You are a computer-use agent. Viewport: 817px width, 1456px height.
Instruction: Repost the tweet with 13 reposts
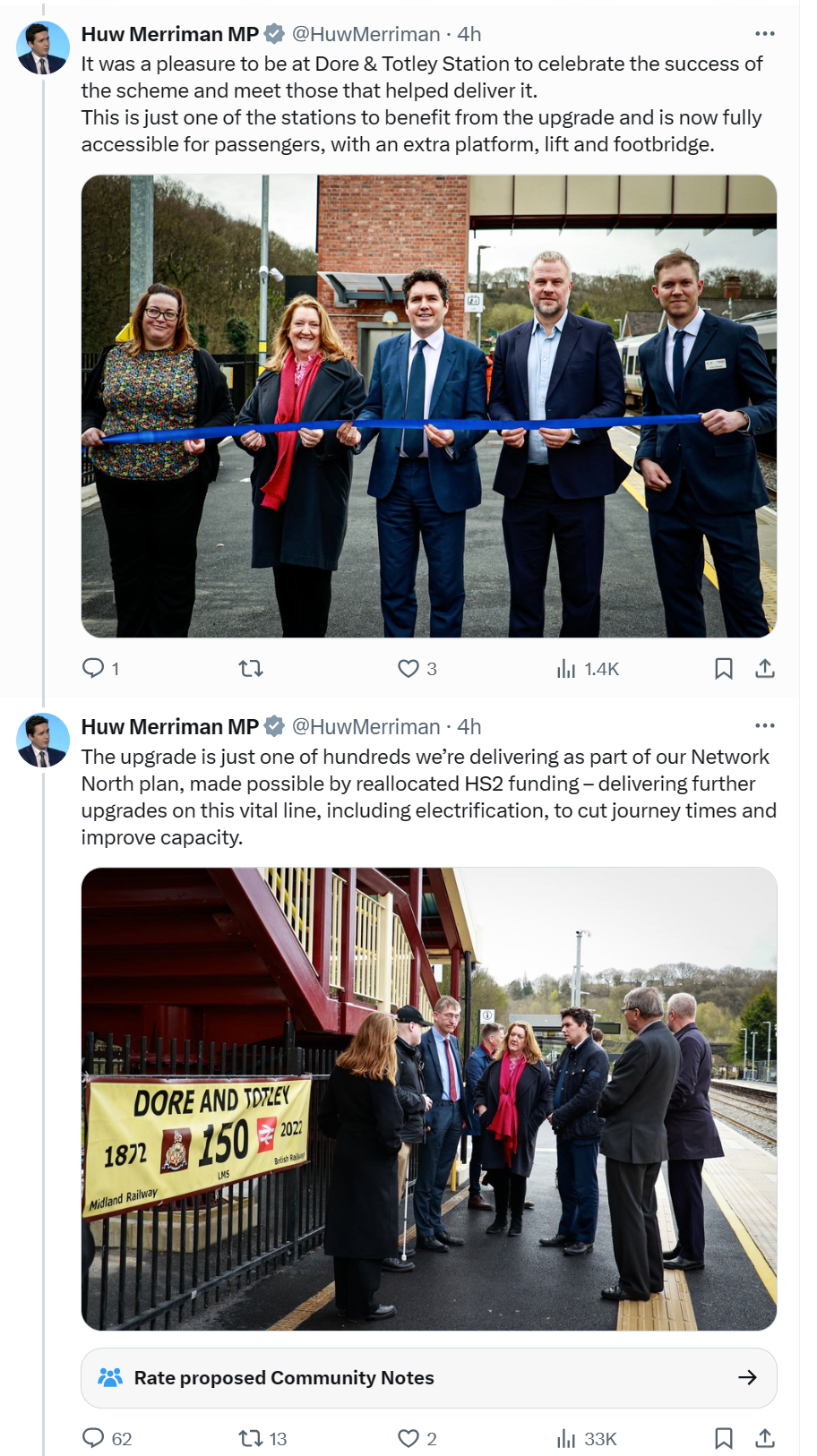[x=262, y=1438]
